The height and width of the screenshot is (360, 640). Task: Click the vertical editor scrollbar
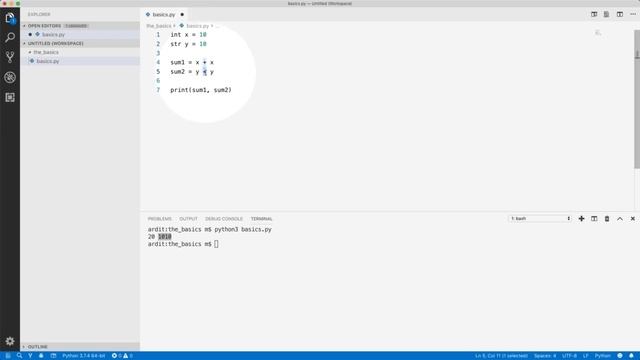pos(637,100)
